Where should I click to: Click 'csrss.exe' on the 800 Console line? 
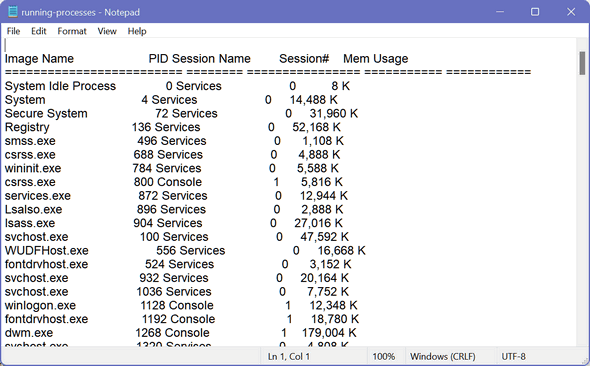click(x=30, y=182)
